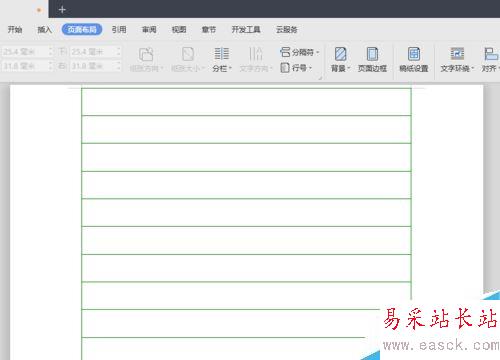Image resolution: width=500 pixels, height=360 pixels.
Task: Click the 分隔符 breaks icon
Action: [285, 52]
